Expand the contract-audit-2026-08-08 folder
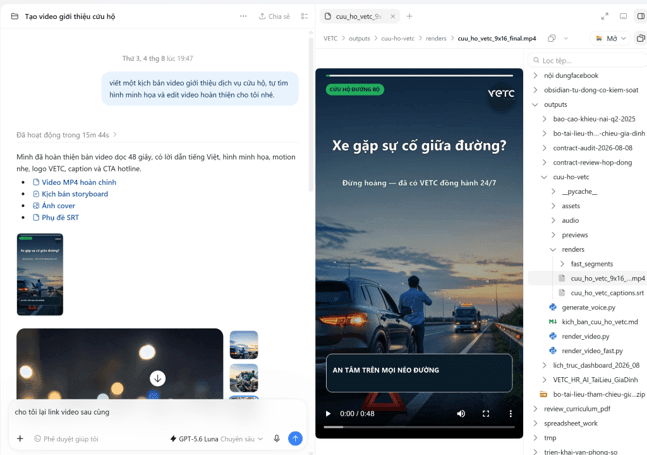This screenshot has height=455, width=647. coord(544,148)
